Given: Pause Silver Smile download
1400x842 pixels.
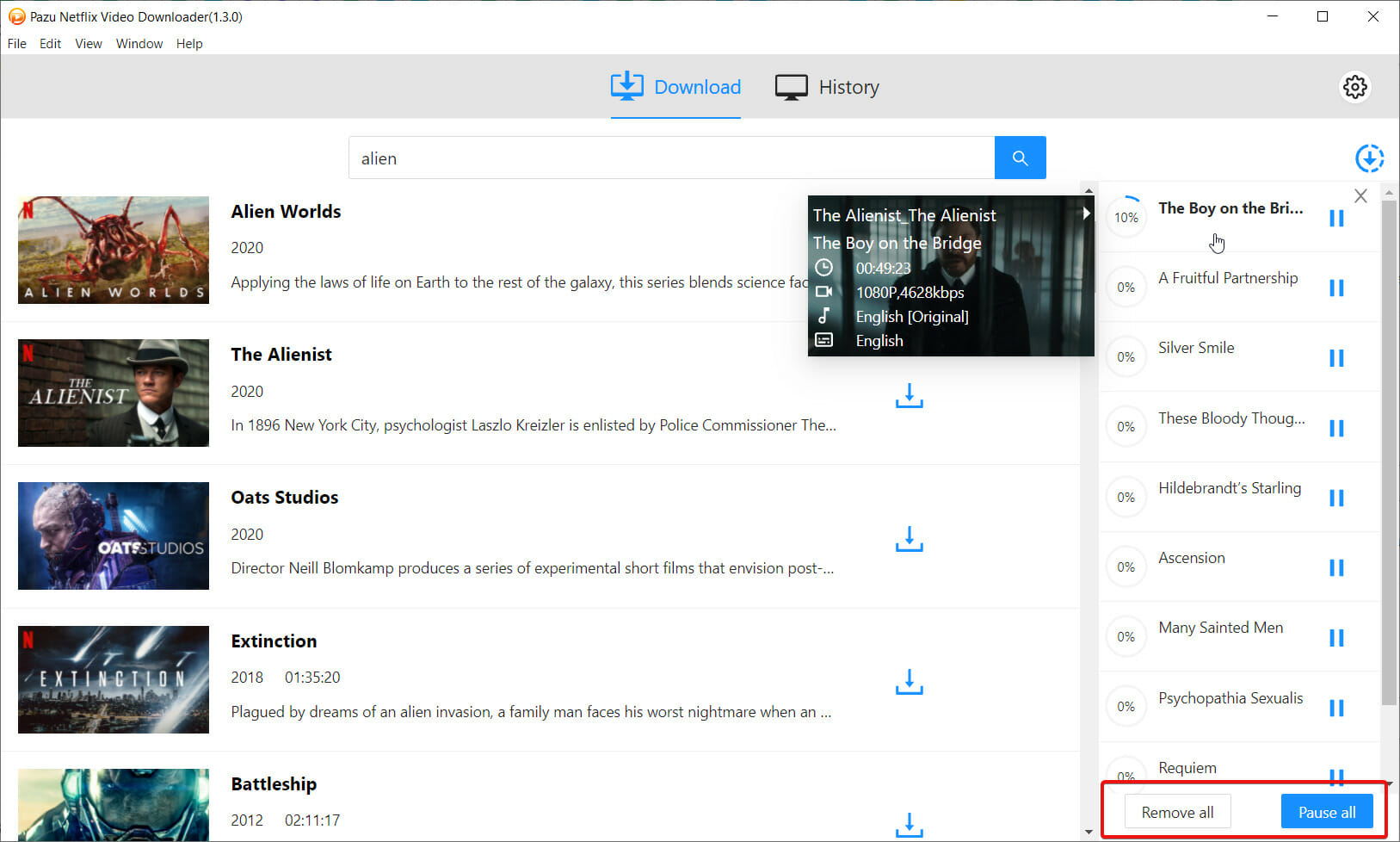Looking at the screenshot, I should [1336, 358].
